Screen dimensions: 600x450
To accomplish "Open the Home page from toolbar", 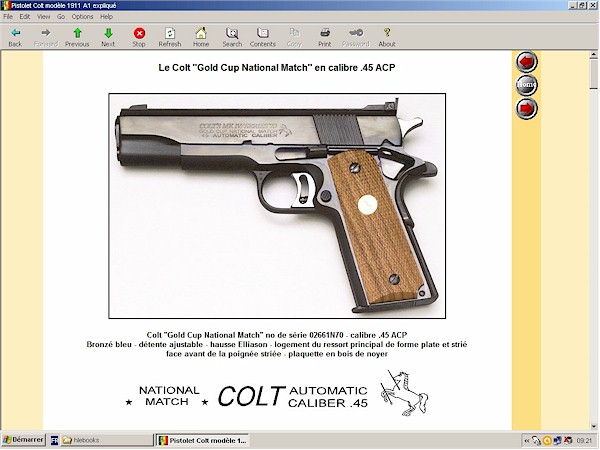I will click(x=201, y=38).
